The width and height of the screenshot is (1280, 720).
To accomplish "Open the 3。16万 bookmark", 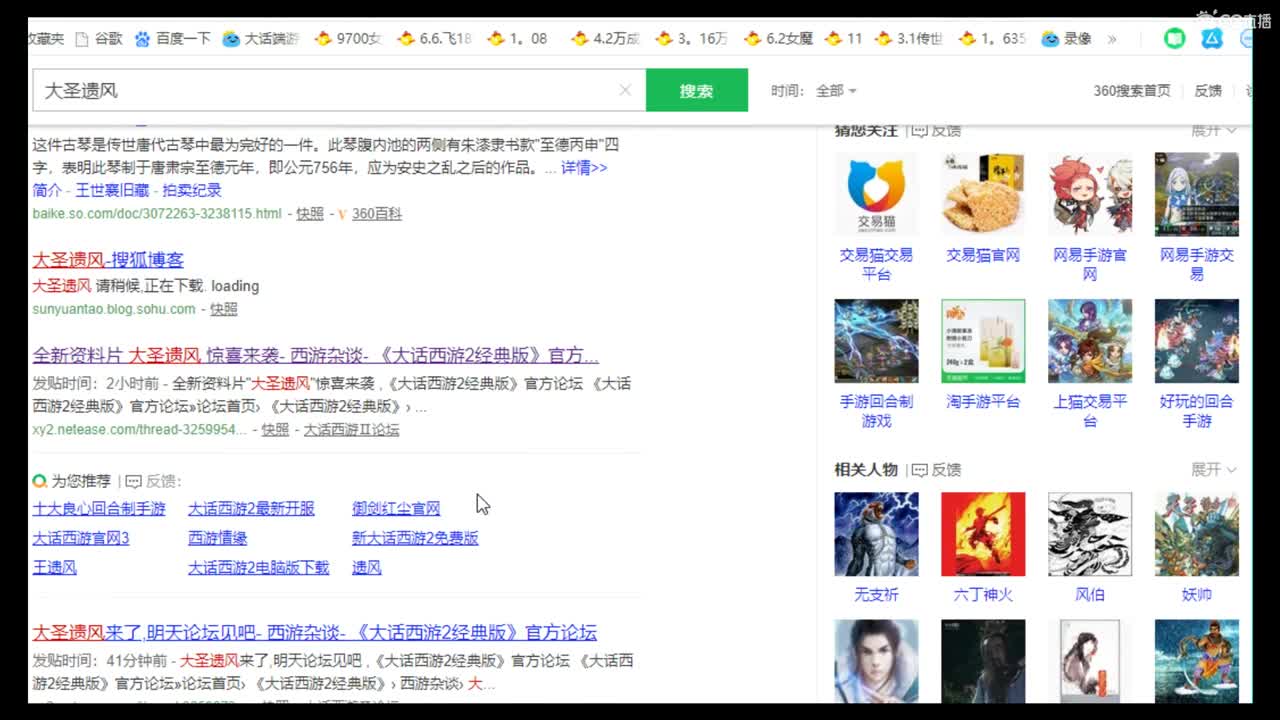I will click(x=691, y=39).
